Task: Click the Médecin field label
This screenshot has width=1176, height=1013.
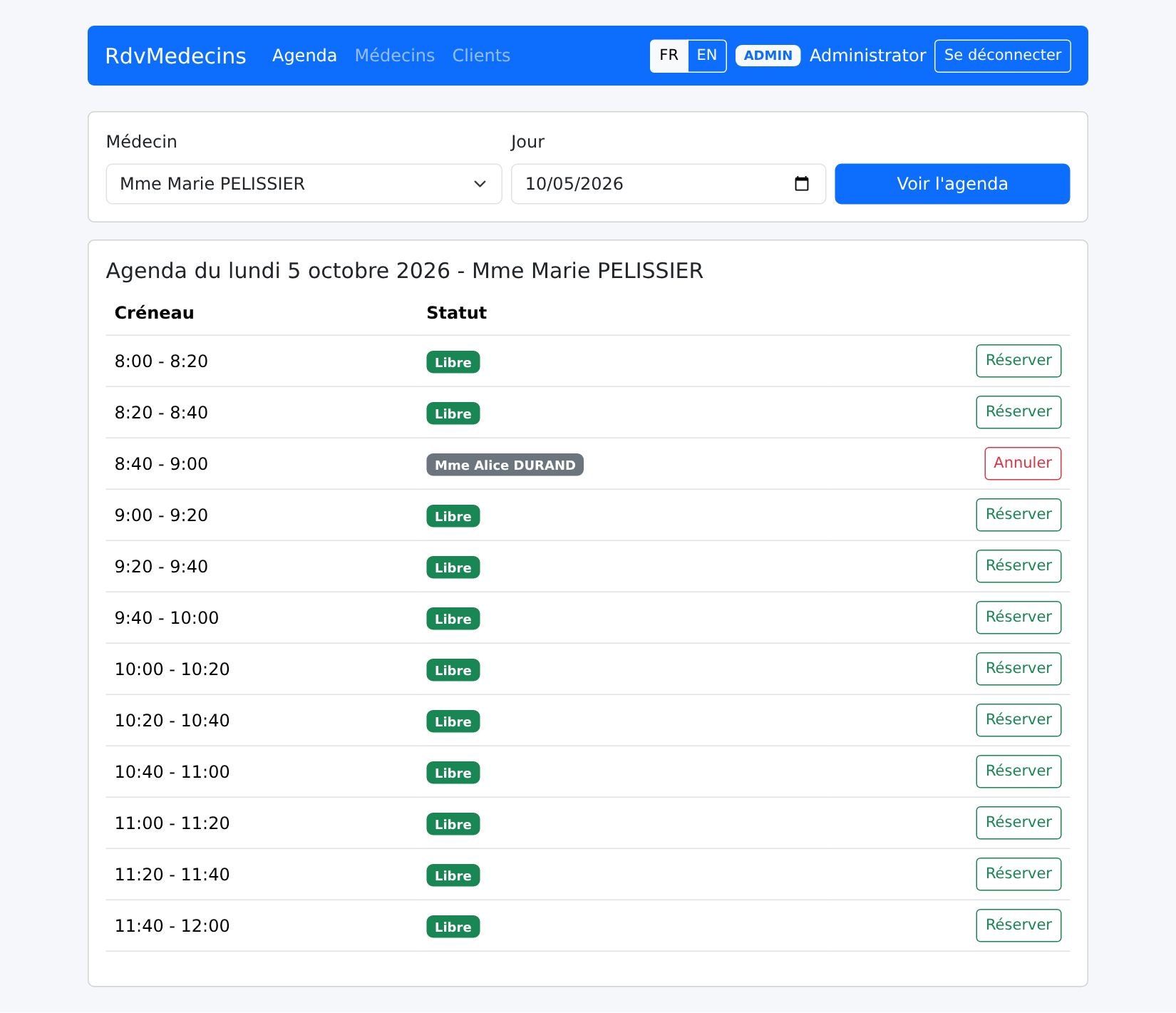Action: click(142, 142)
